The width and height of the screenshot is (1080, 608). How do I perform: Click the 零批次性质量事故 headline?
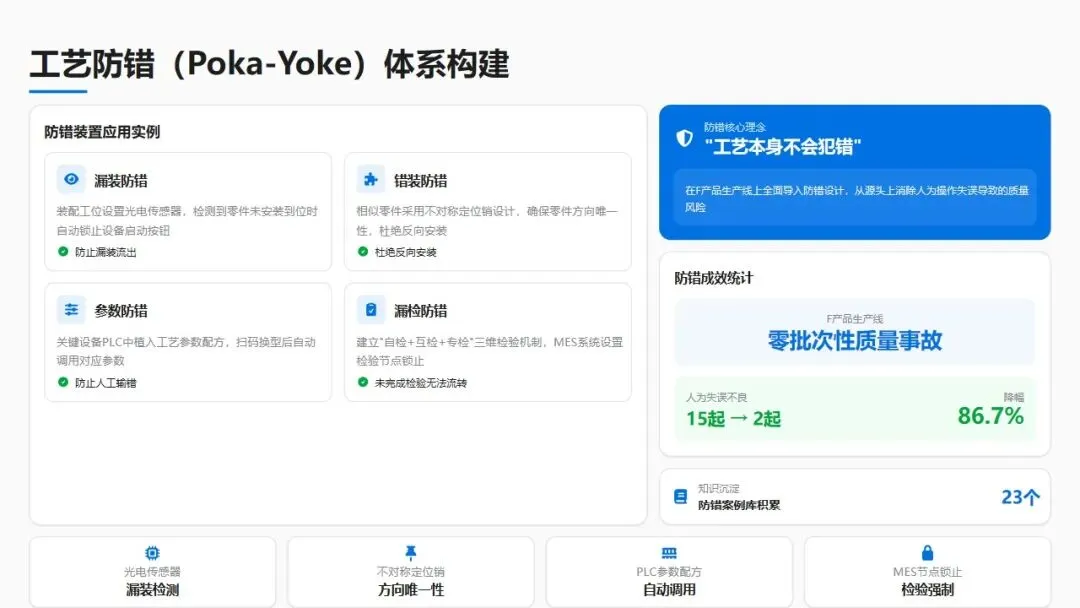coord(854,340)
